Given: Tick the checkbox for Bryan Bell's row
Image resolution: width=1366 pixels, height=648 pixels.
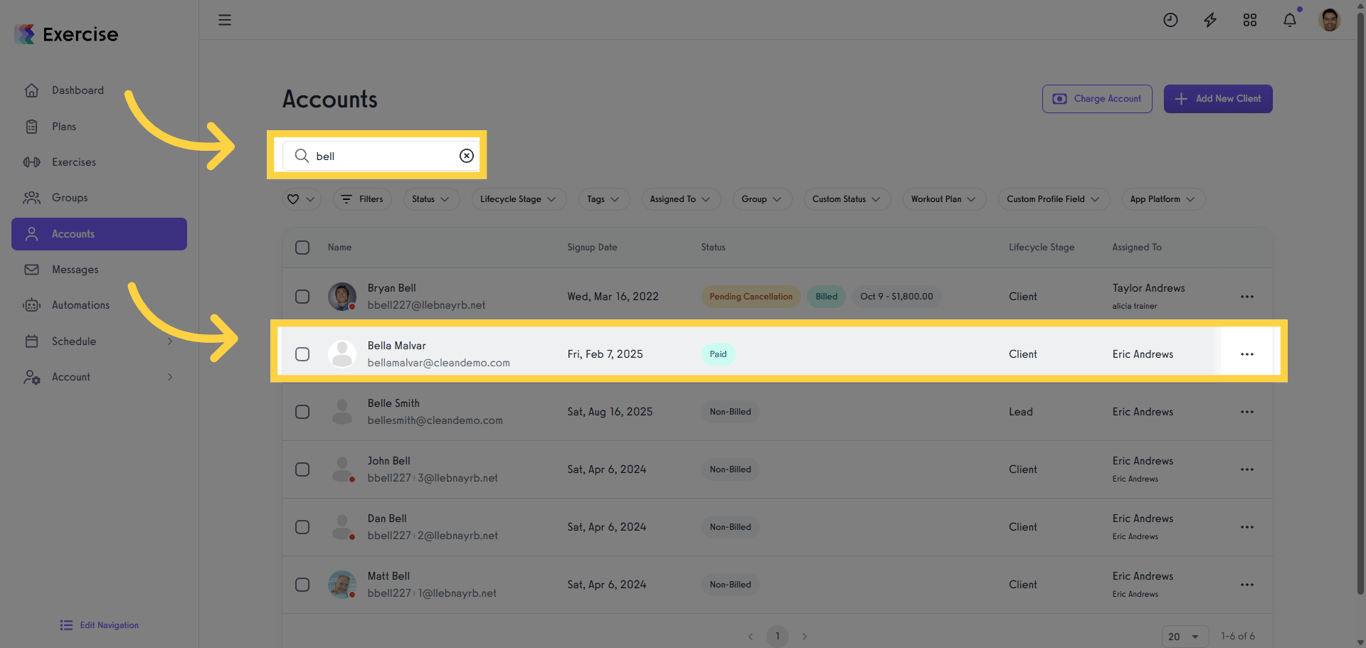Looking at the screenshot, I should click(302, 296).
